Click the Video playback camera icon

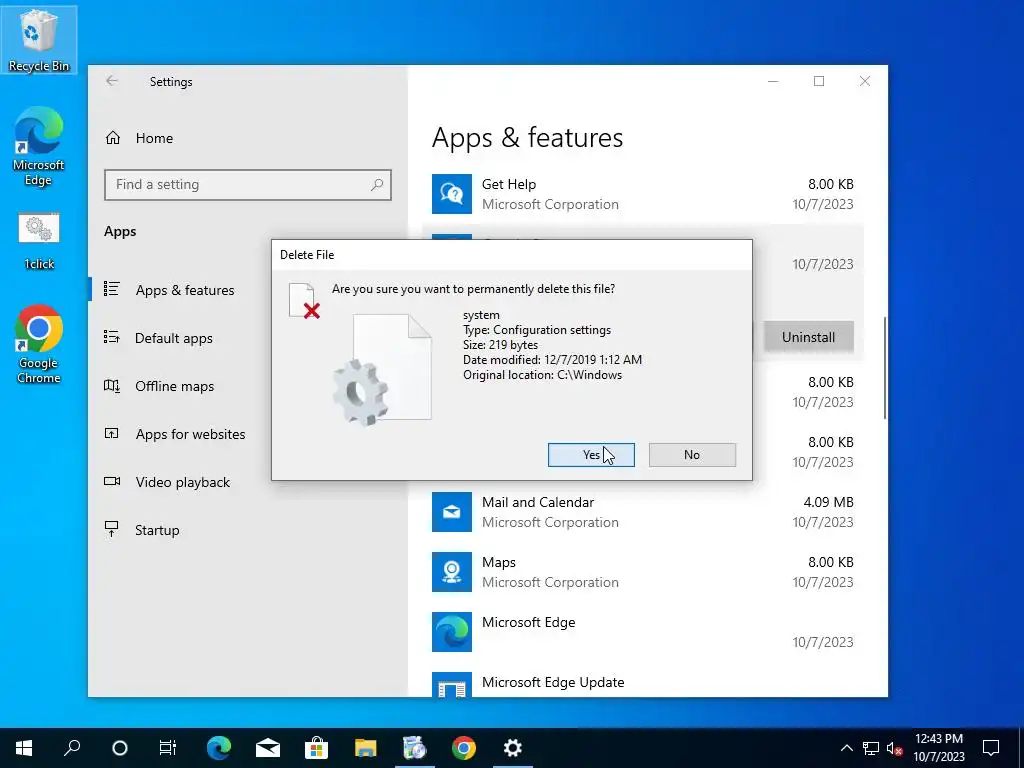click(x=112, y=481)
